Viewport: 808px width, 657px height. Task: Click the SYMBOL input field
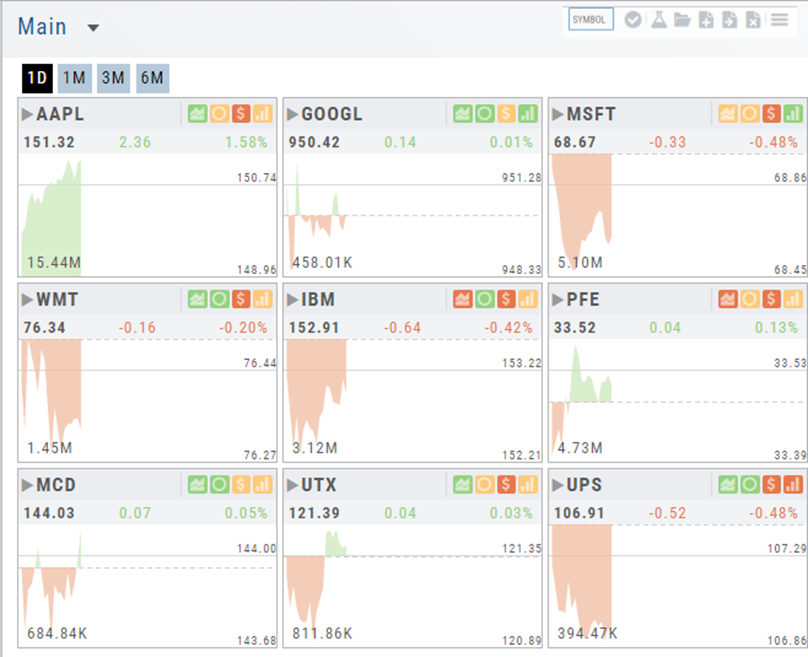[x=590, y=20]
